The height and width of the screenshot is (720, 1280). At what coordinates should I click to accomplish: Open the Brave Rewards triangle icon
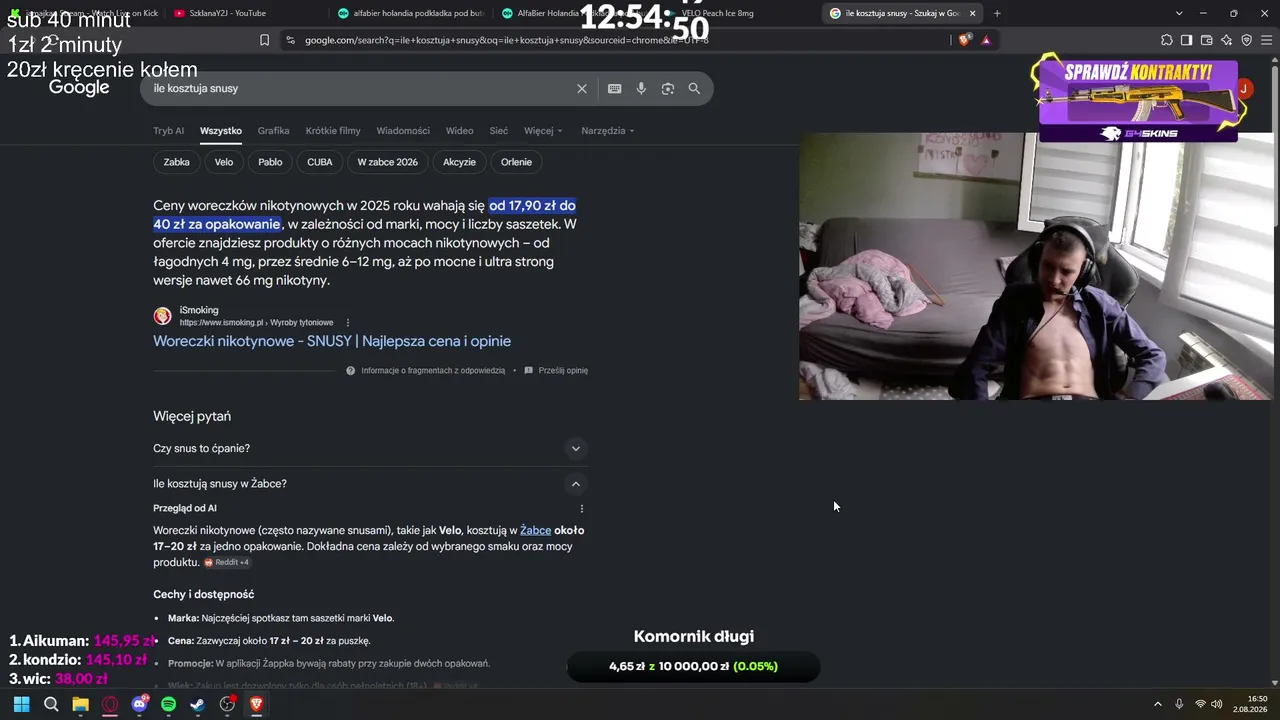tap(986, 40)
